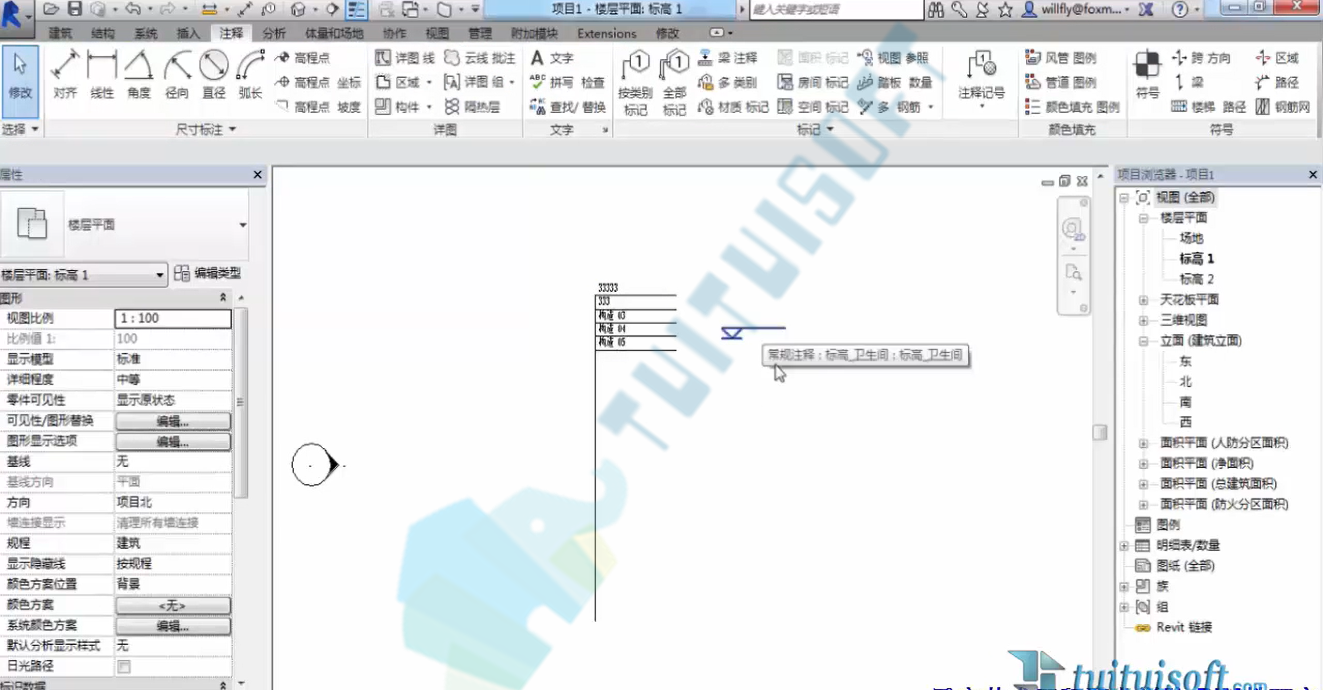Viewport: 1323px width, 690px height.
Task: Select the 文字 text tool
Action: [x=552, y=58]
